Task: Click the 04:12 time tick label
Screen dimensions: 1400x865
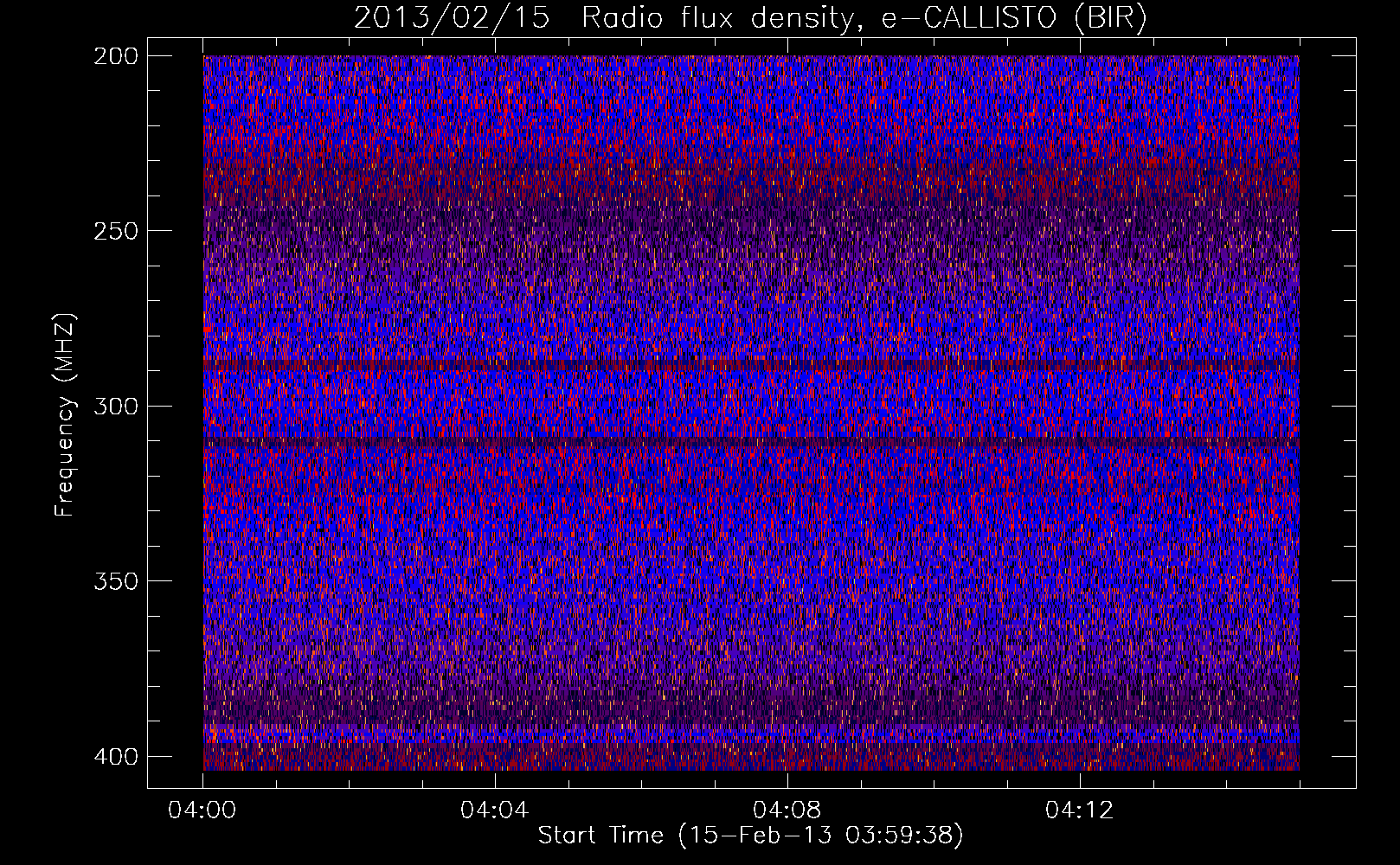Action: pyautogui.click(x=1079, y=811)
